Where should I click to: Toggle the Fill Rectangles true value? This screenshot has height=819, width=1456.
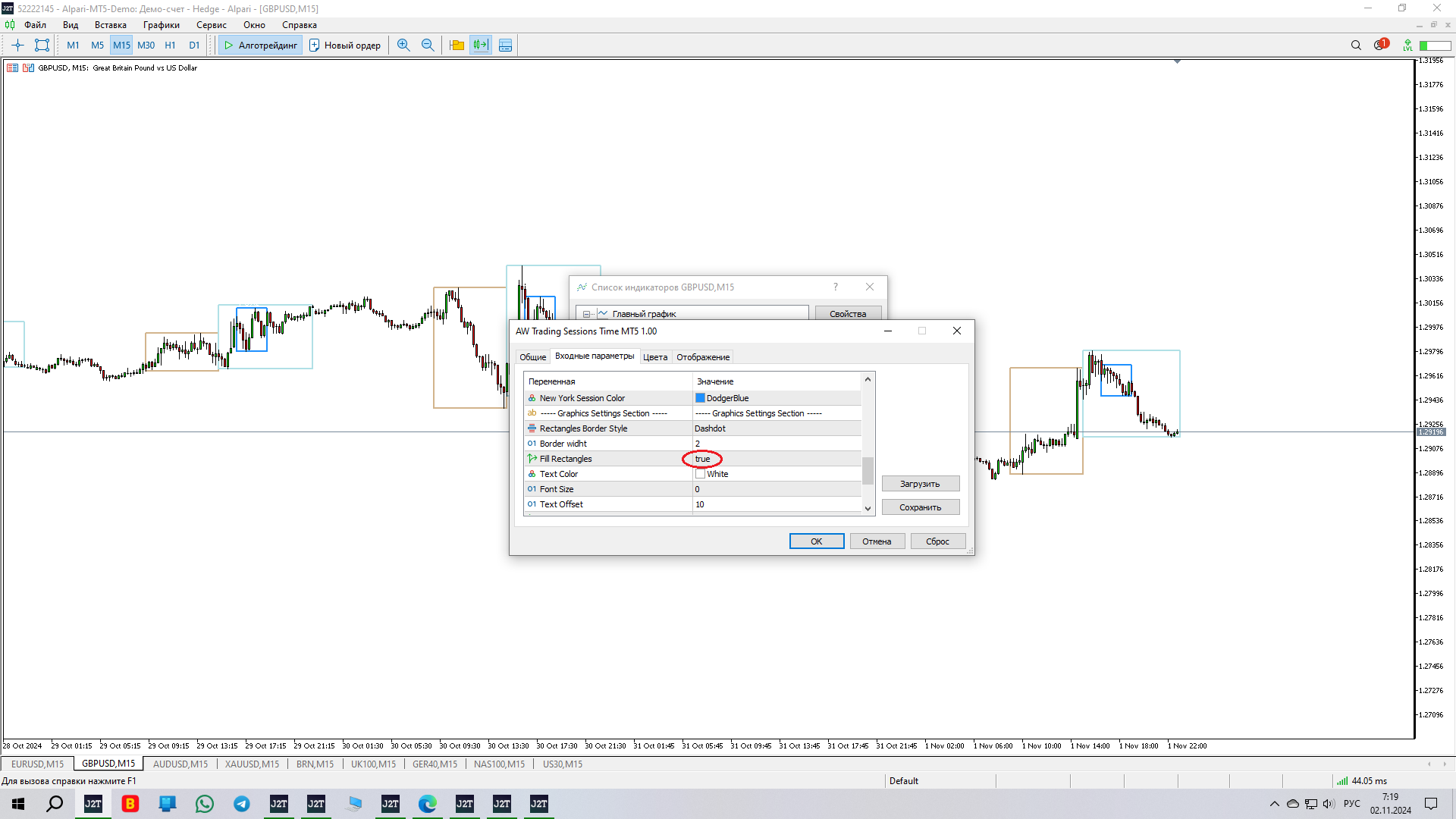702,459
